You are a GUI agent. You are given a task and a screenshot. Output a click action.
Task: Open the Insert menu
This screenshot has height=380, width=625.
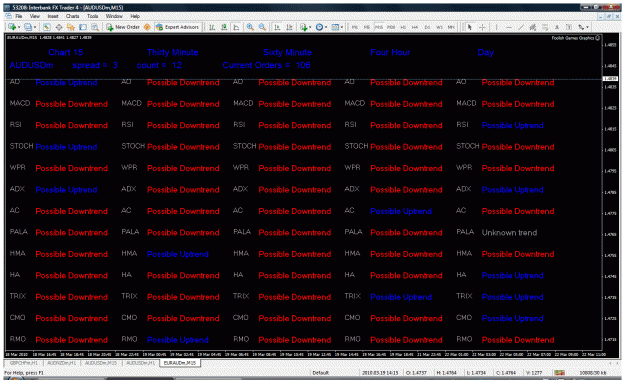(53, 16)
